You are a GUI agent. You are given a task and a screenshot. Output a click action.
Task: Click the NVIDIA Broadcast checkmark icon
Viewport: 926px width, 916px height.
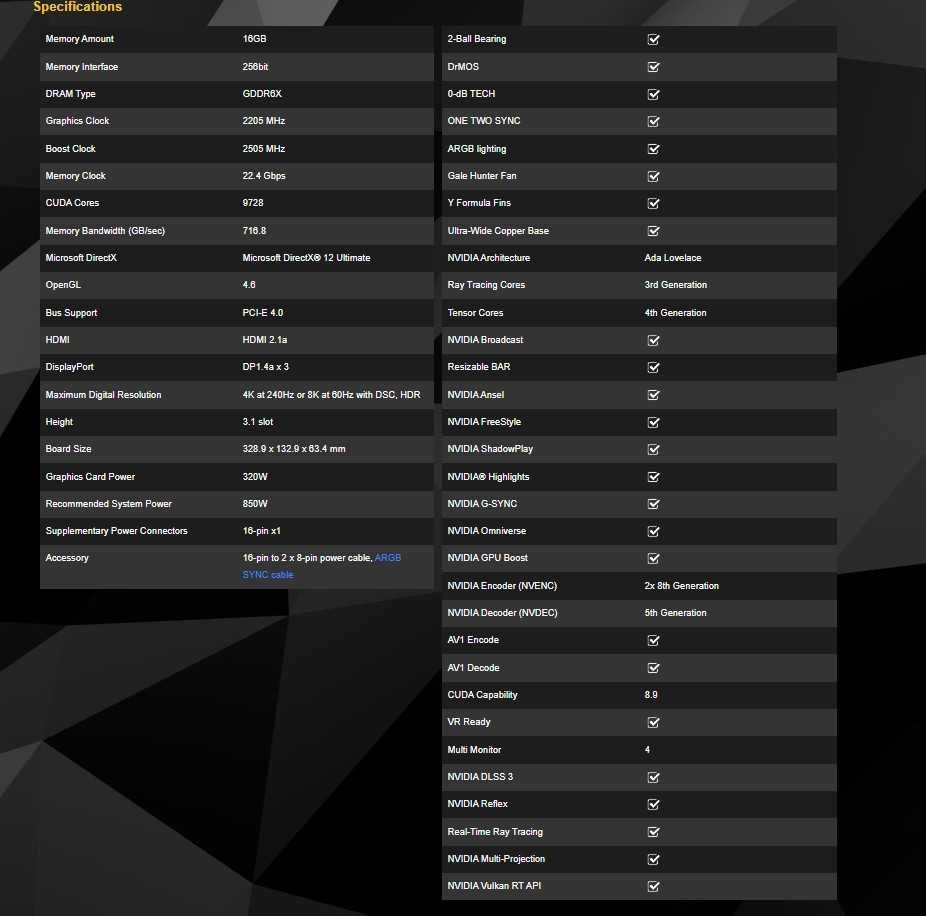653,341
